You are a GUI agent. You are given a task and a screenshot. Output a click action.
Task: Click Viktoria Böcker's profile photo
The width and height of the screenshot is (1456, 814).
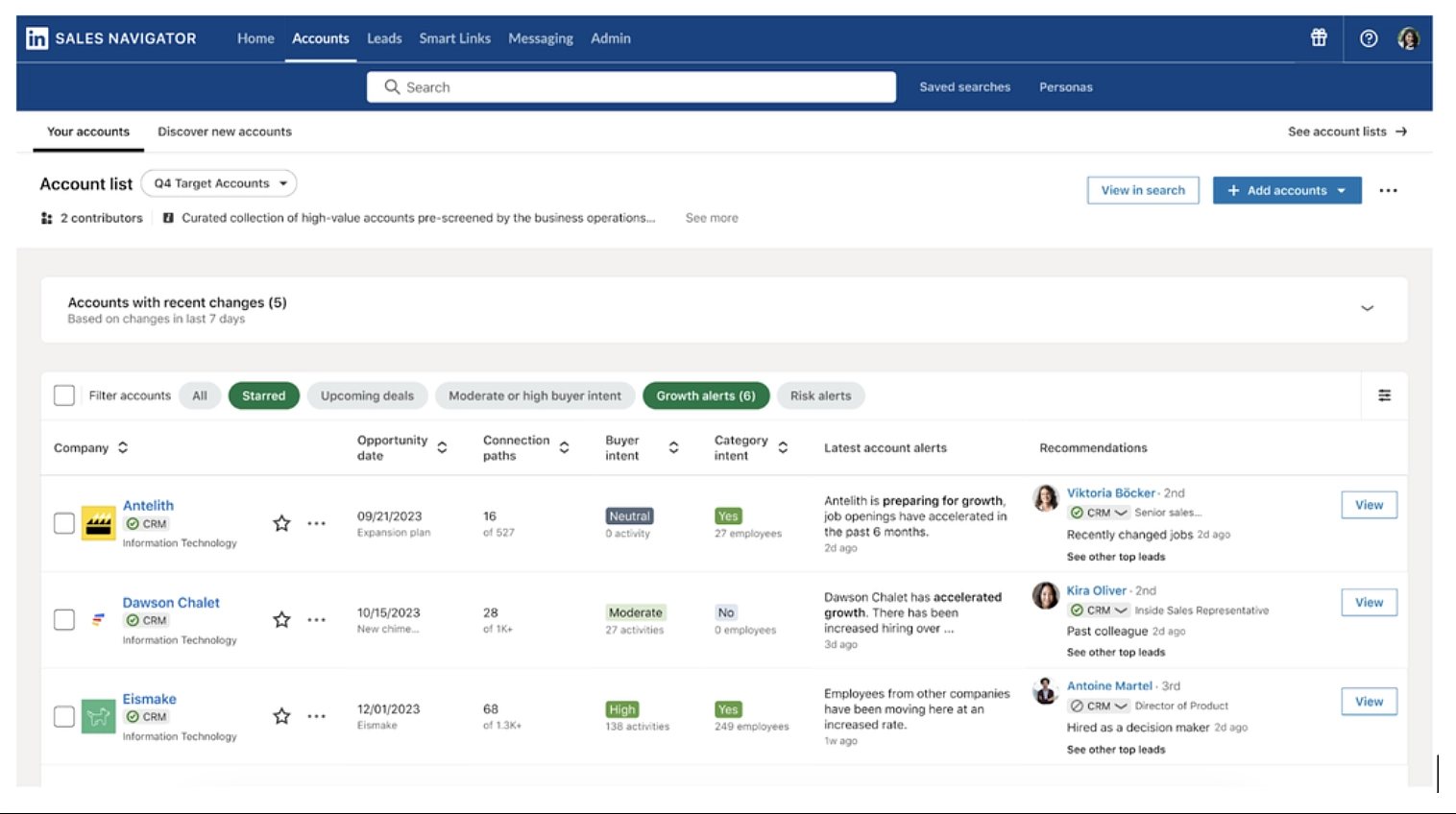1045,498
